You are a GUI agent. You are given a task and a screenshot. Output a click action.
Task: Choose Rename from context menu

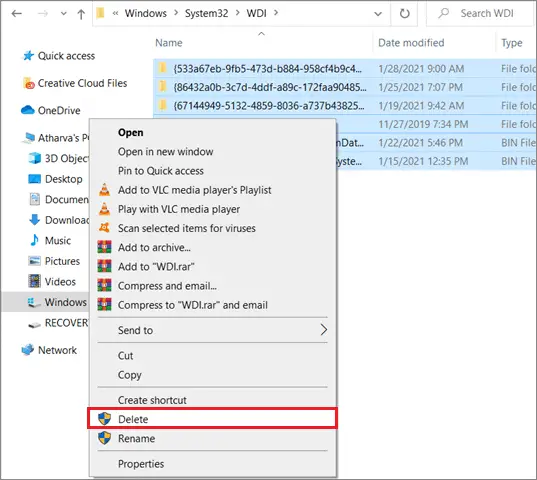136,439
